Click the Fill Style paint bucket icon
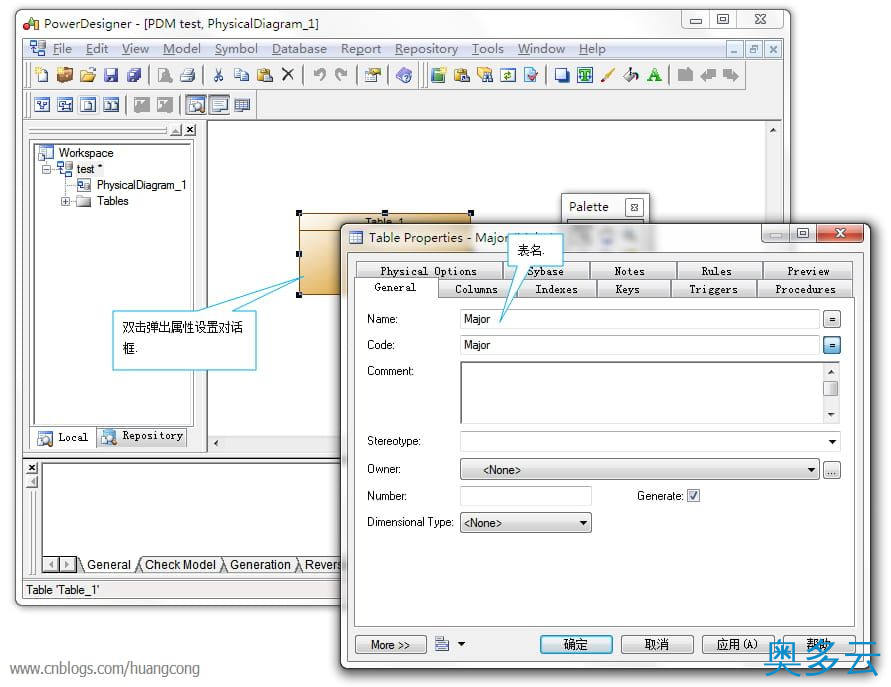The image size is (891, 687). click(631, 75)
